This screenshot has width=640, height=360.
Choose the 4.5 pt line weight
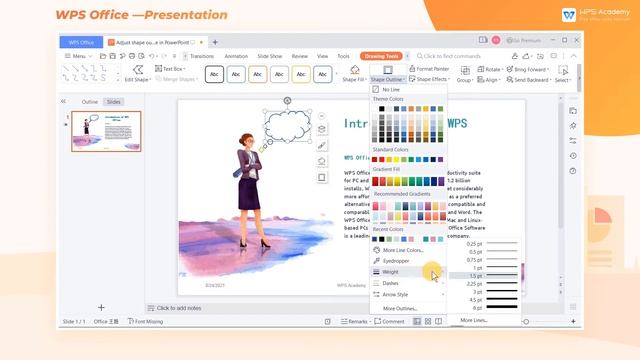pos(484,300)
